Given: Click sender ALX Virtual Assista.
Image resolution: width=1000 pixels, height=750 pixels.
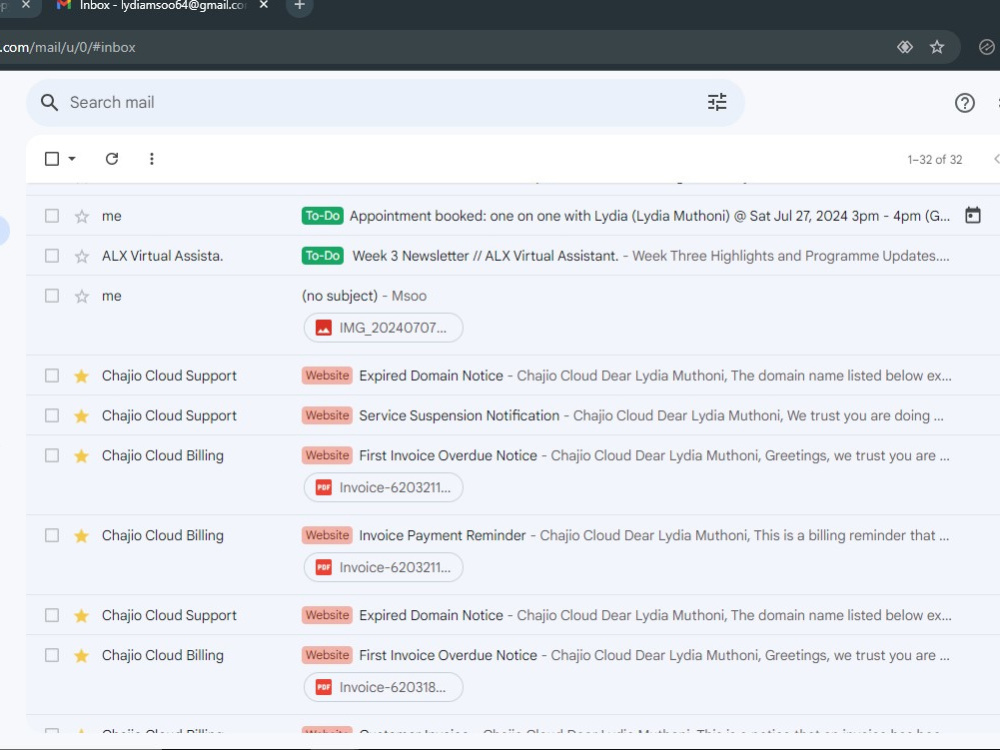Looking at the screenshot, I should point(163,256).
